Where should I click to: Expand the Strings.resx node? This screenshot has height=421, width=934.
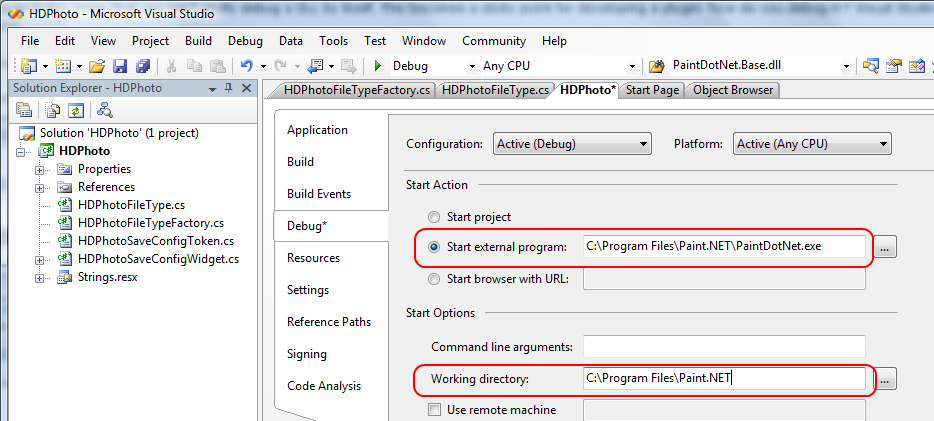(40, 278)
